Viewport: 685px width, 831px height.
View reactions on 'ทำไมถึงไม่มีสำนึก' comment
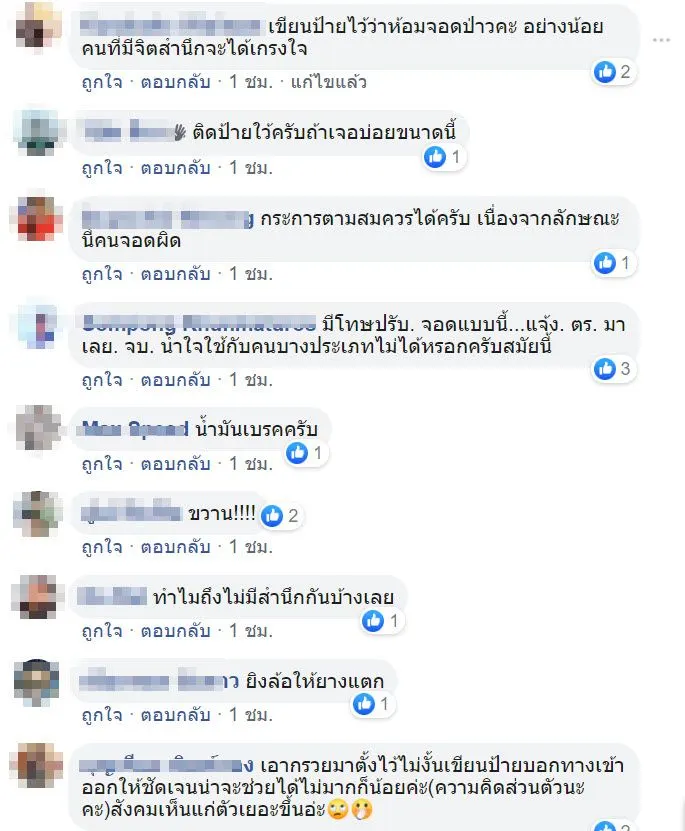[x=382, y=621]
